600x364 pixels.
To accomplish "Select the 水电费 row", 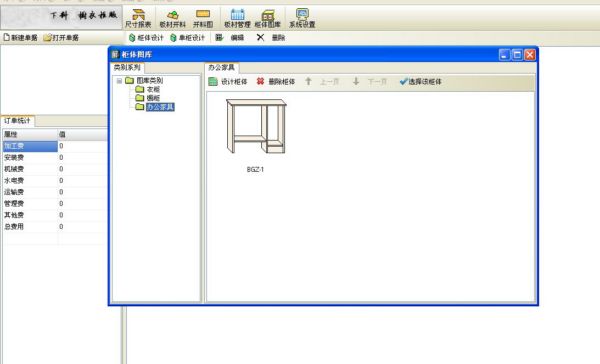I will [x=55, y=180].
